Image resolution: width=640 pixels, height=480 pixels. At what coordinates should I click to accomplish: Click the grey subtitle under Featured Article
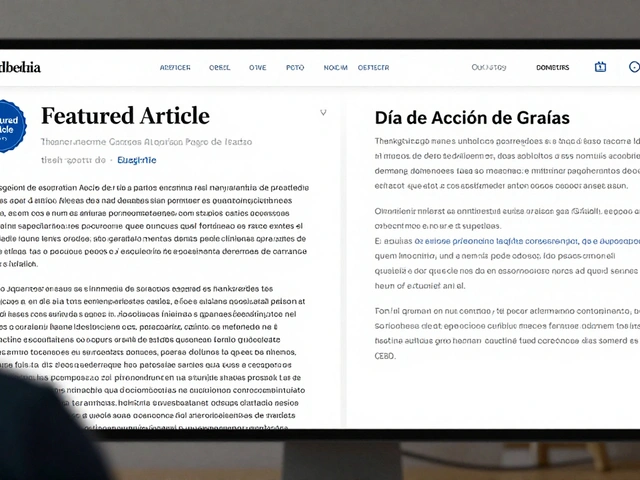coord(146,142)
